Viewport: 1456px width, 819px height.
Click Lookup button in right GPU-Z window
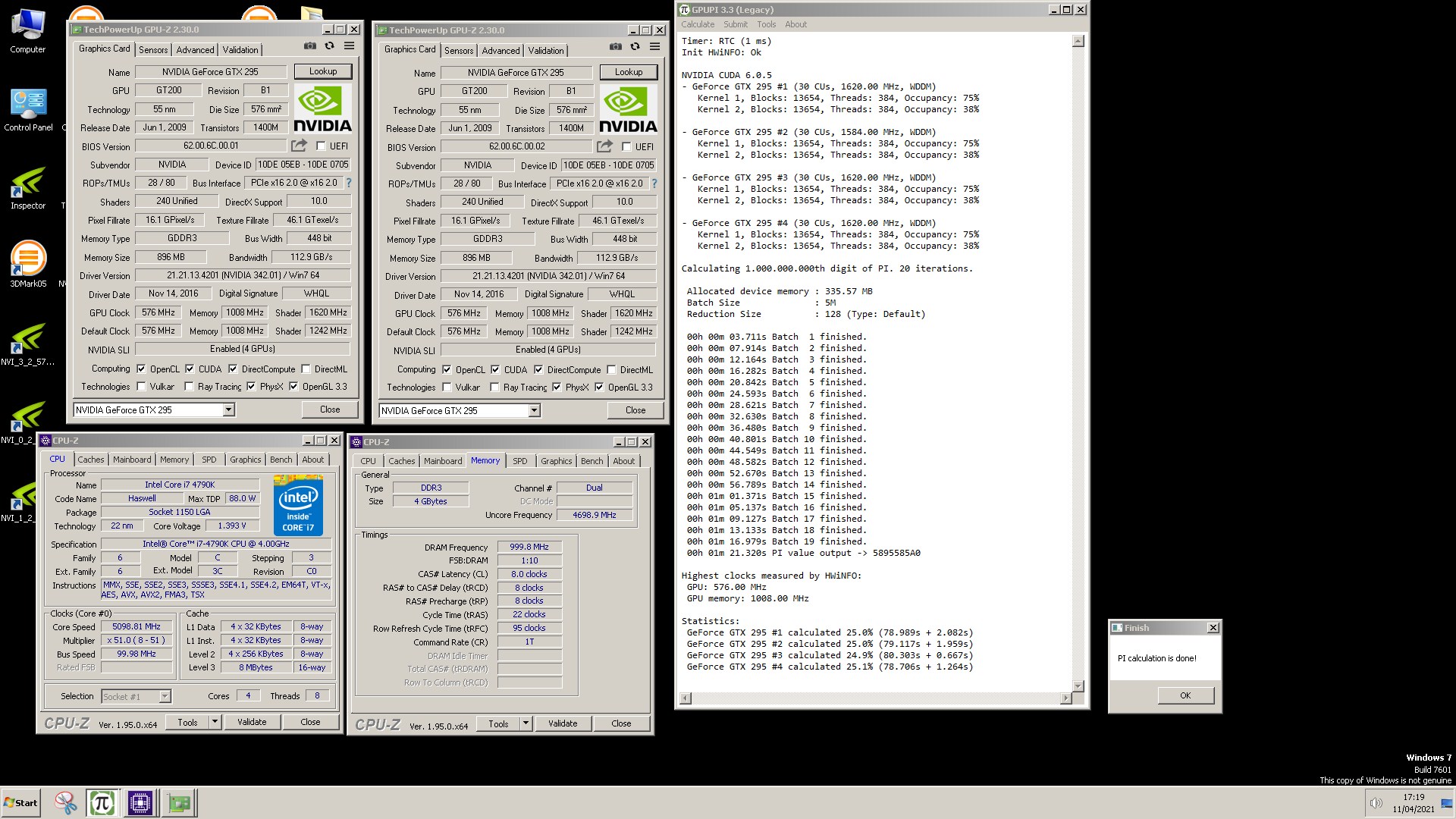point(629,72)
